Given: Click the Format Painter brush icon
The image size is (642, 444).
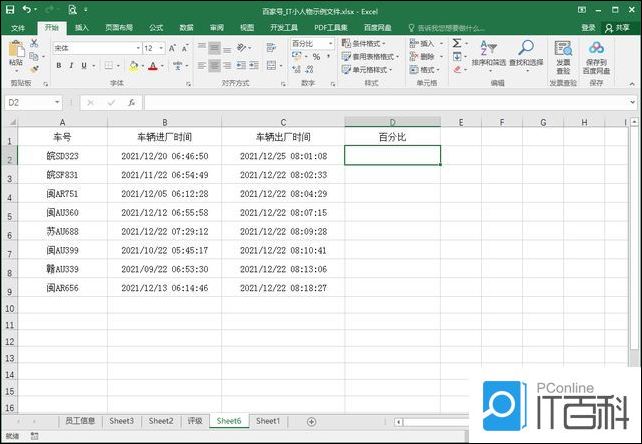Looking at the screenshot, I should pyautogui.click(x=34, y=69).
